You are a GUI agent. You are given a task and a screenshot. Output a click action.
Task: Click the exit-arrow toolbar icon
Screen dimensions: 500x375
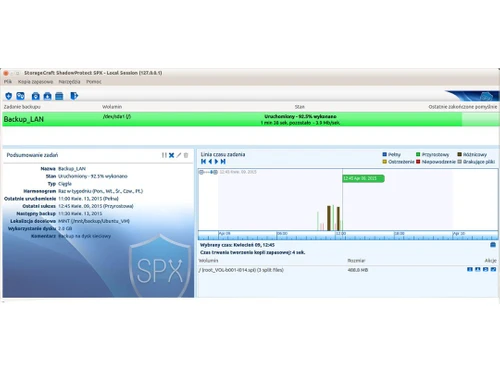click(x=74, y=96)
